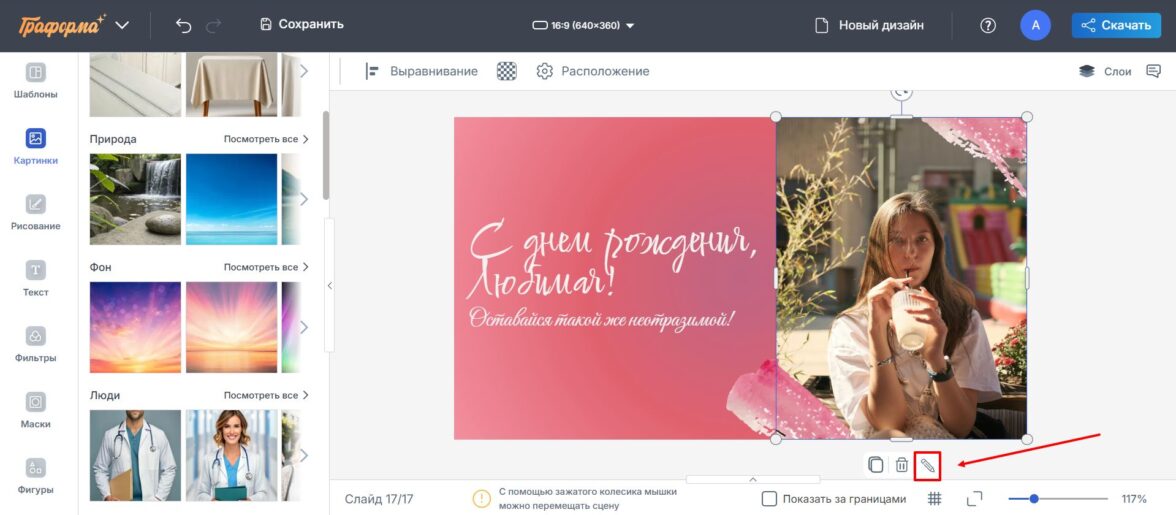Open the Маски tab

35,411
